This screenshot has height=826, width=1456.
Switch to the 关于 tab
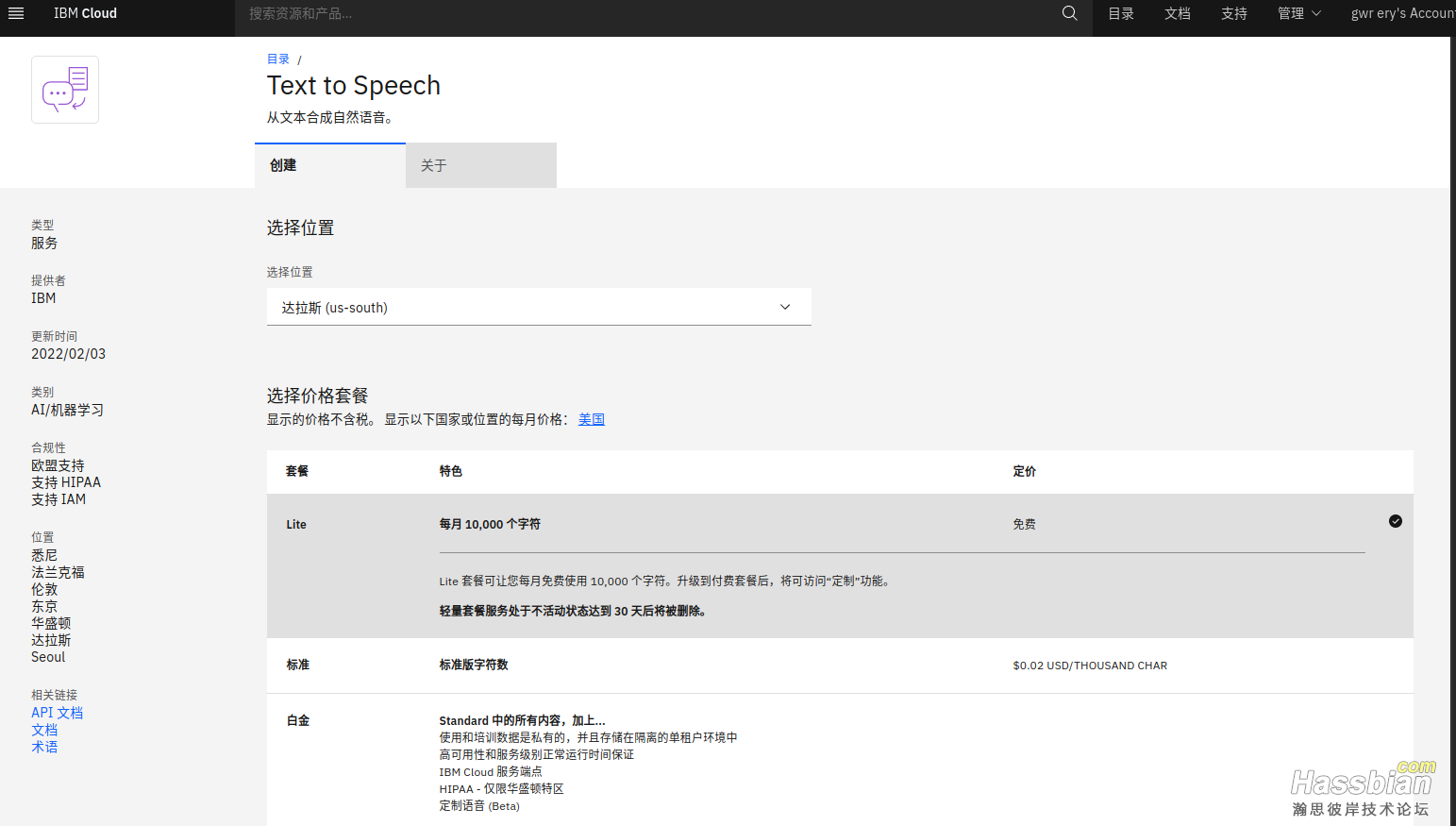481,165
